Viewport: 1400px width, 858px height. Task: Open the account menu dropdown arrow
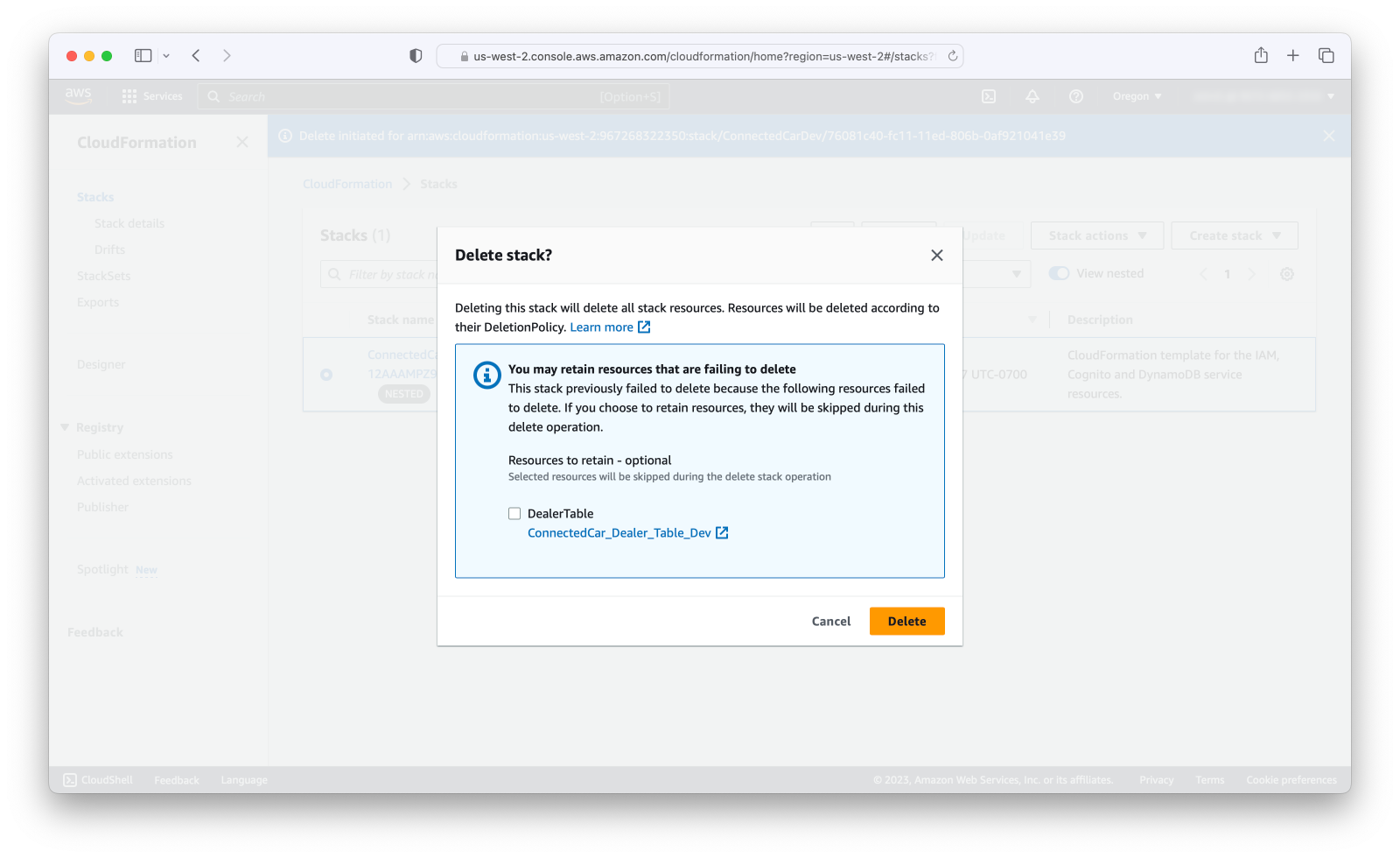click(x=1331, y=96)
